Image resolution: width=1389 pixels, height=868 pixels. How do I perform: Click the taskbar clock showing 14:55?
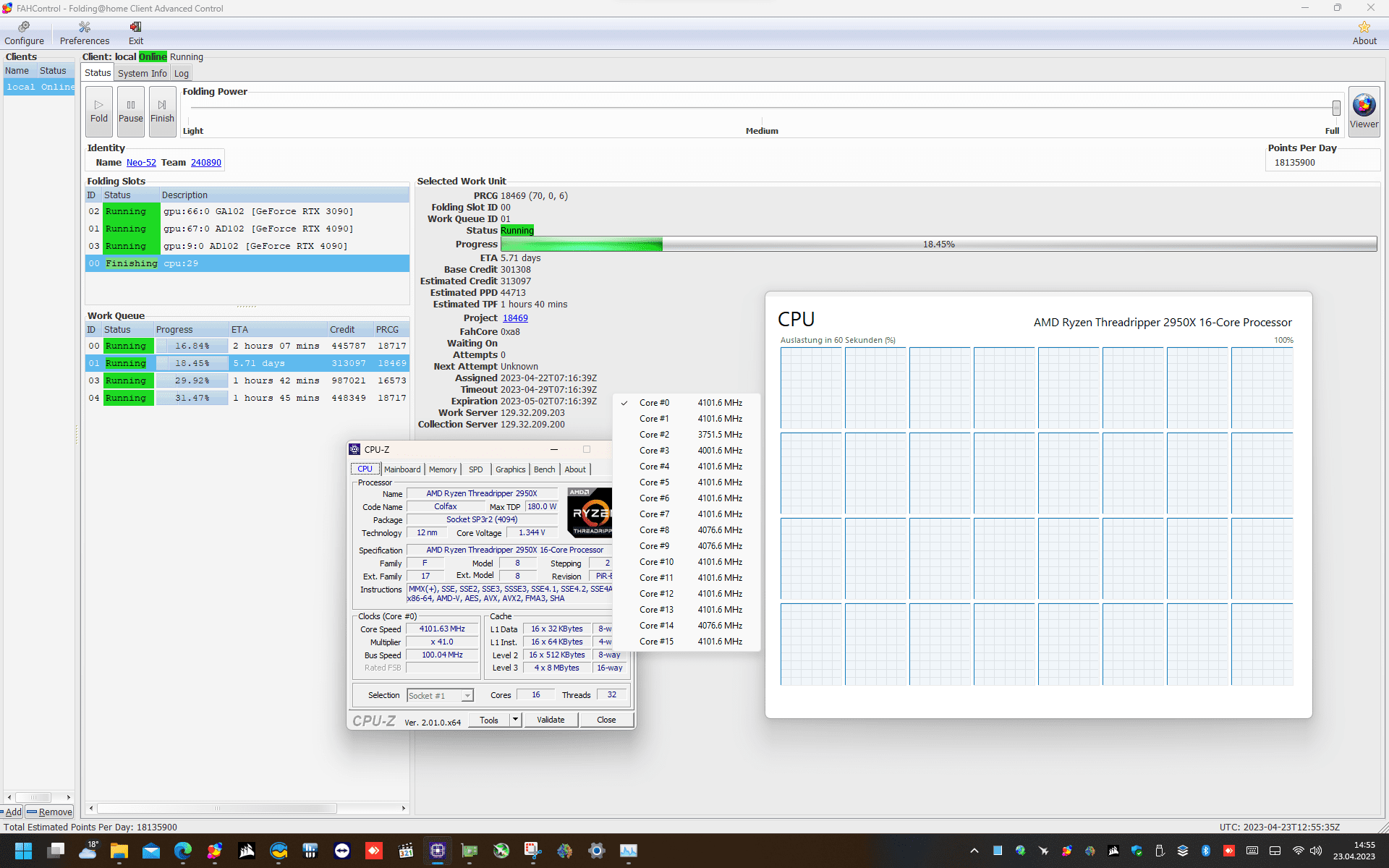1354,851
